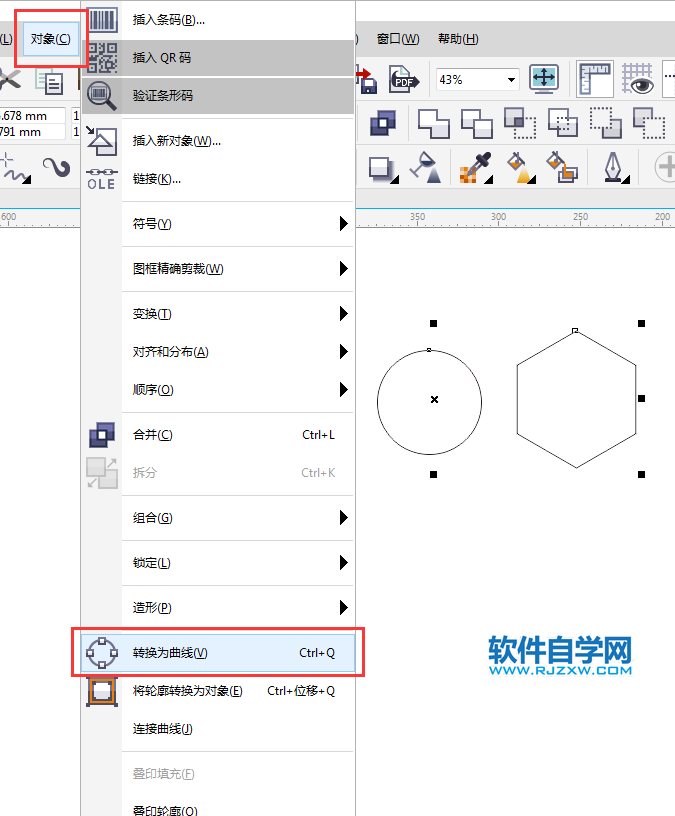Click the full-screen preview icon

click(x=544, y=79)
